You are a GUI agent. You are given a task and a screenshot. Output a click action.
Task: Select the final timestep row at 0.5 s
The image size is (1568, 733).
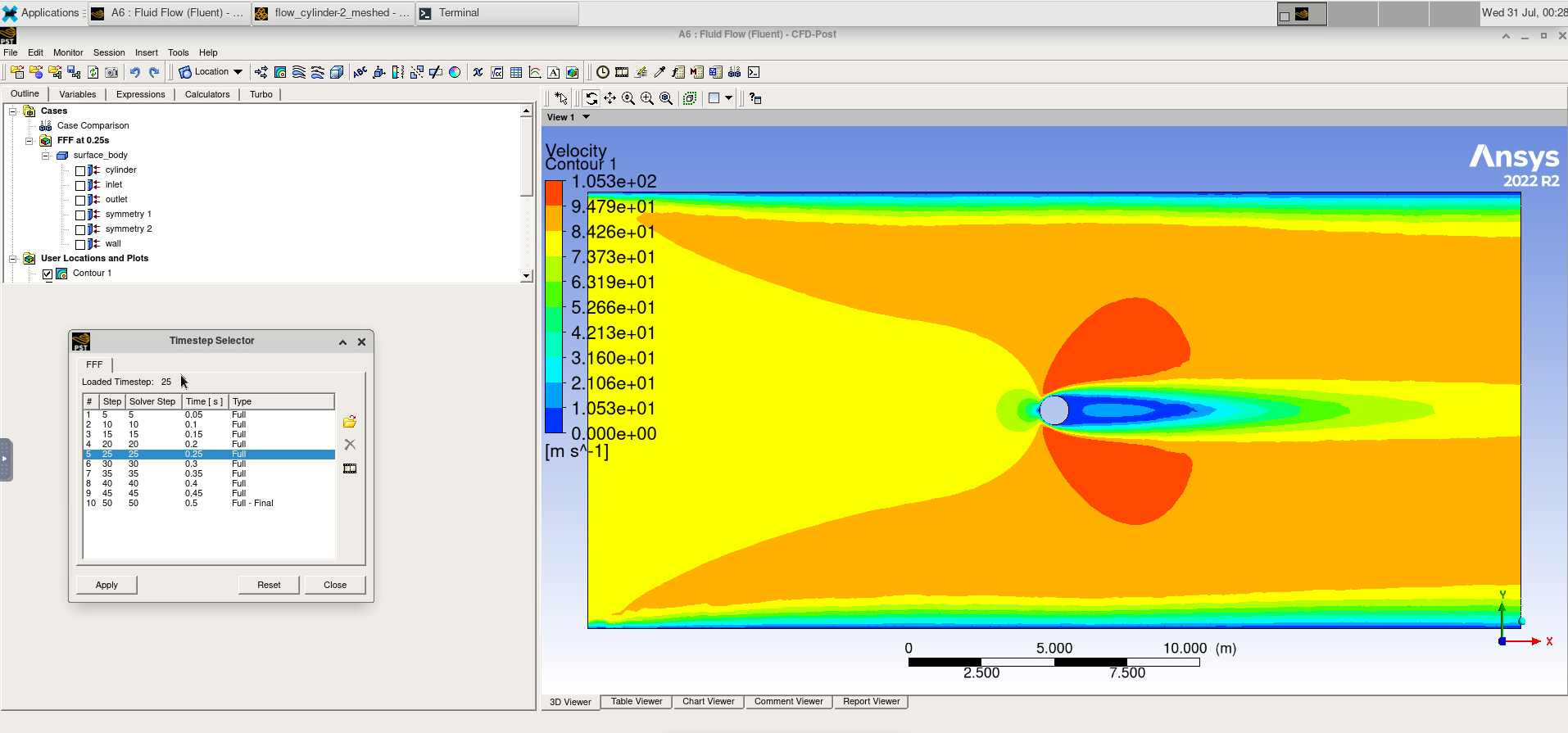click(209, 503)
